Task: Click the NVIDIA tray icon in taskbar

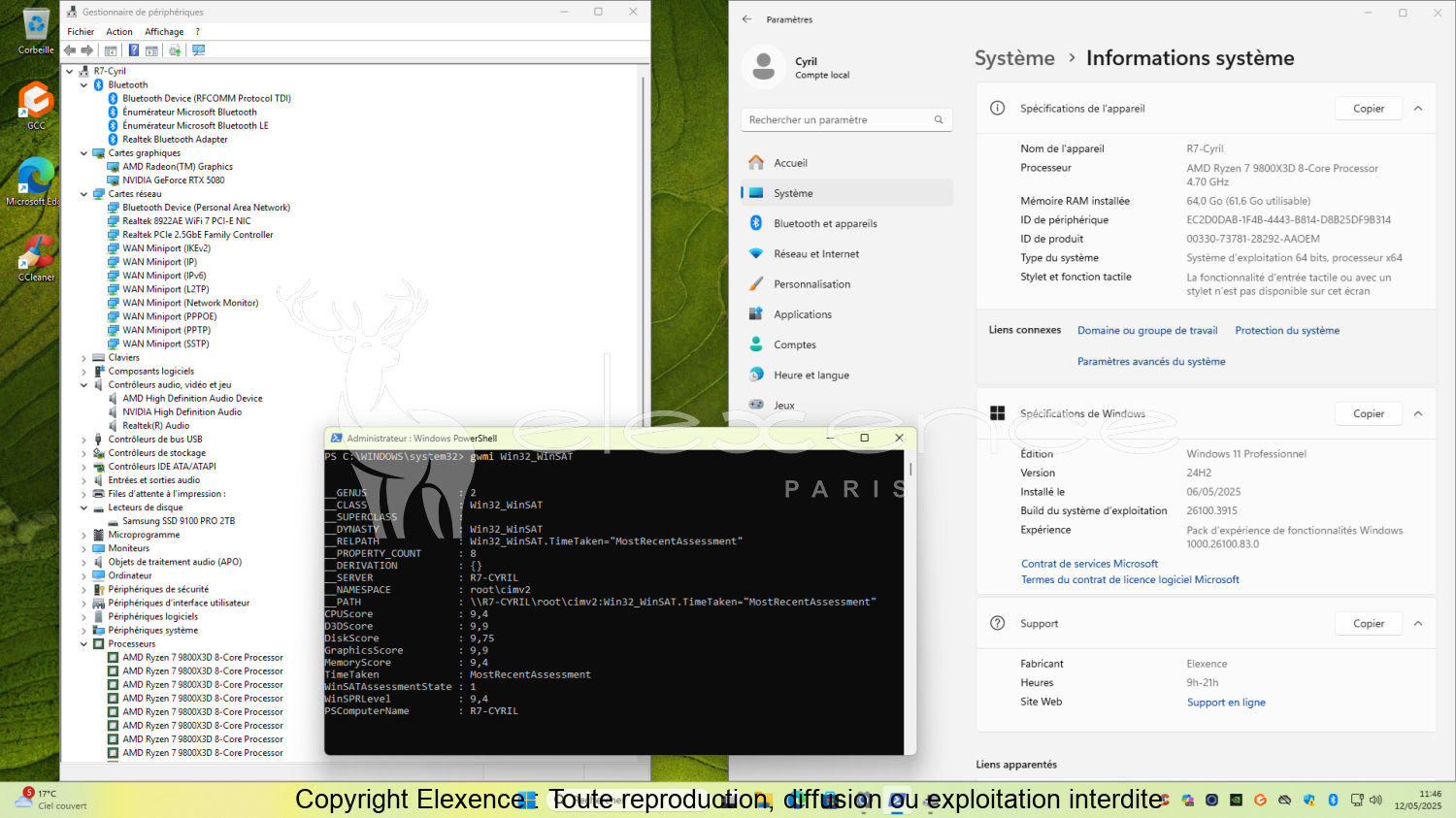Action: 1236,801
